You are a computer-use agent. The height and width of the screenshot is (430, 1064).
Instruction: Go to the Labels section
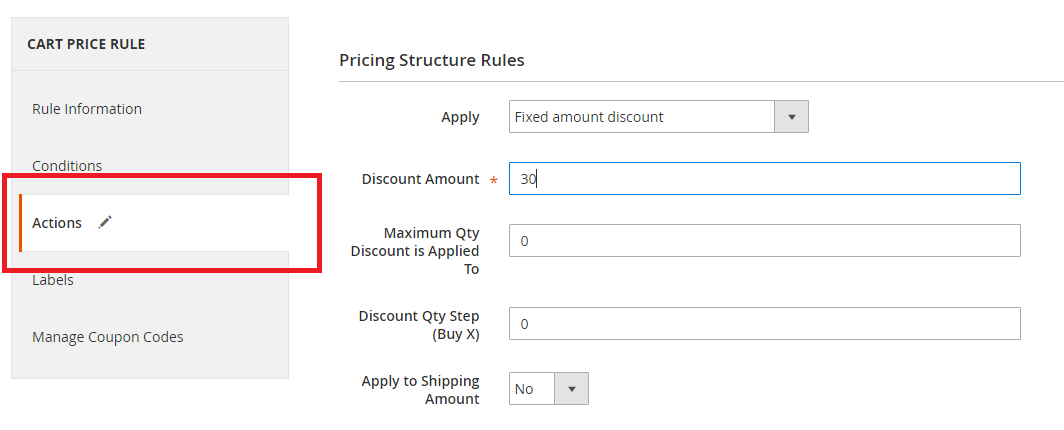coord(53,280)
